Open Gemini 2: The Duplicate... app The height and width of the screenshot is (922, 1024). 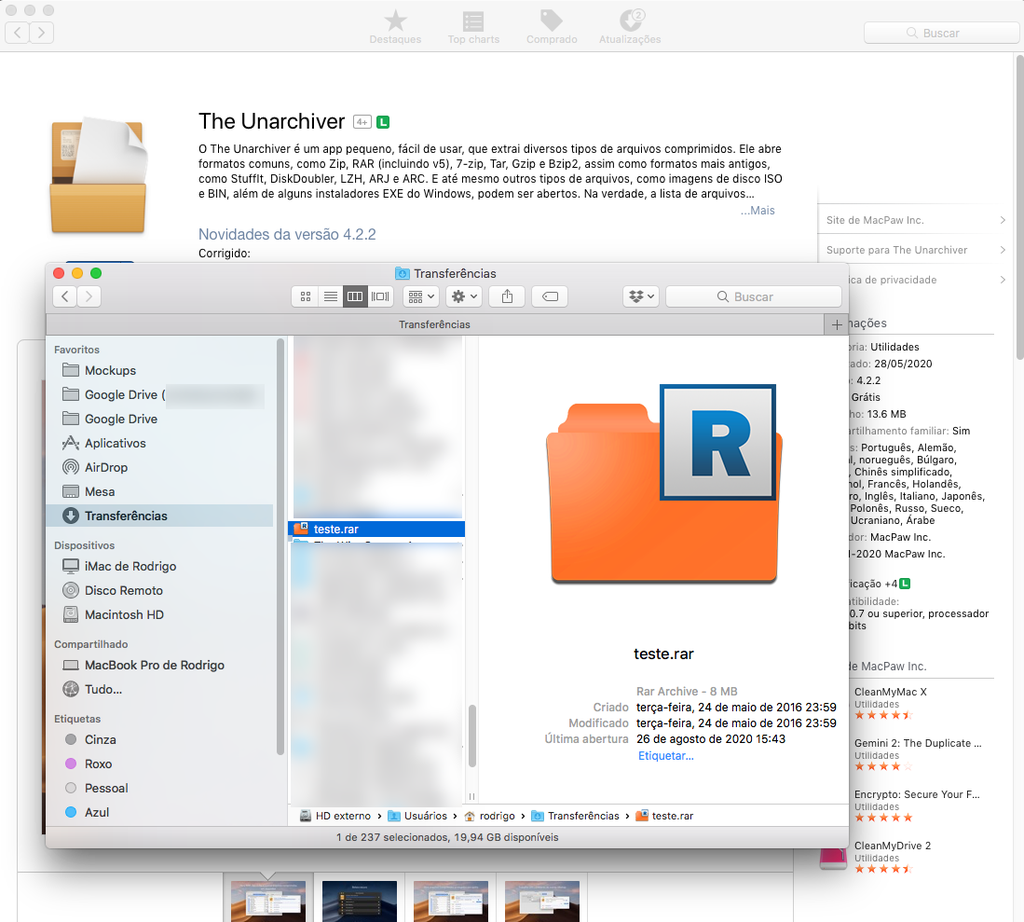coord(918,743)
